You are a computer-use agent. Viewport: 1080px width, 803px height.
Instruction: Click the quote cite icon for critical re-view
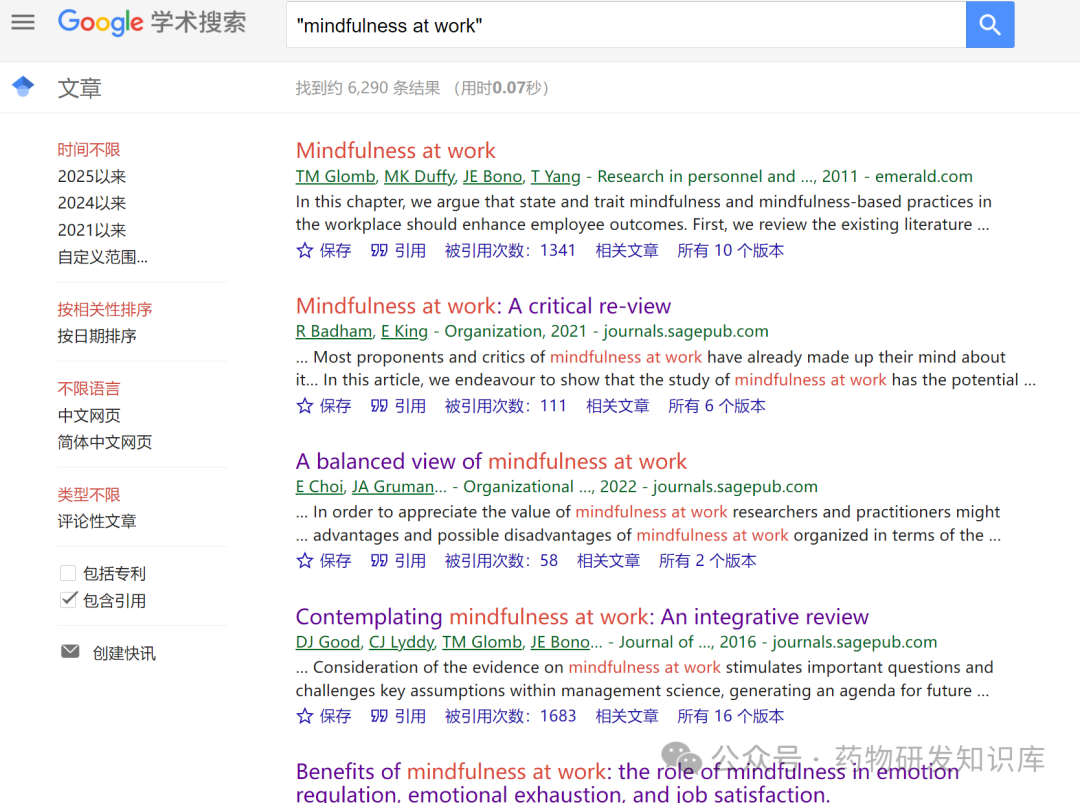(379, 406)
